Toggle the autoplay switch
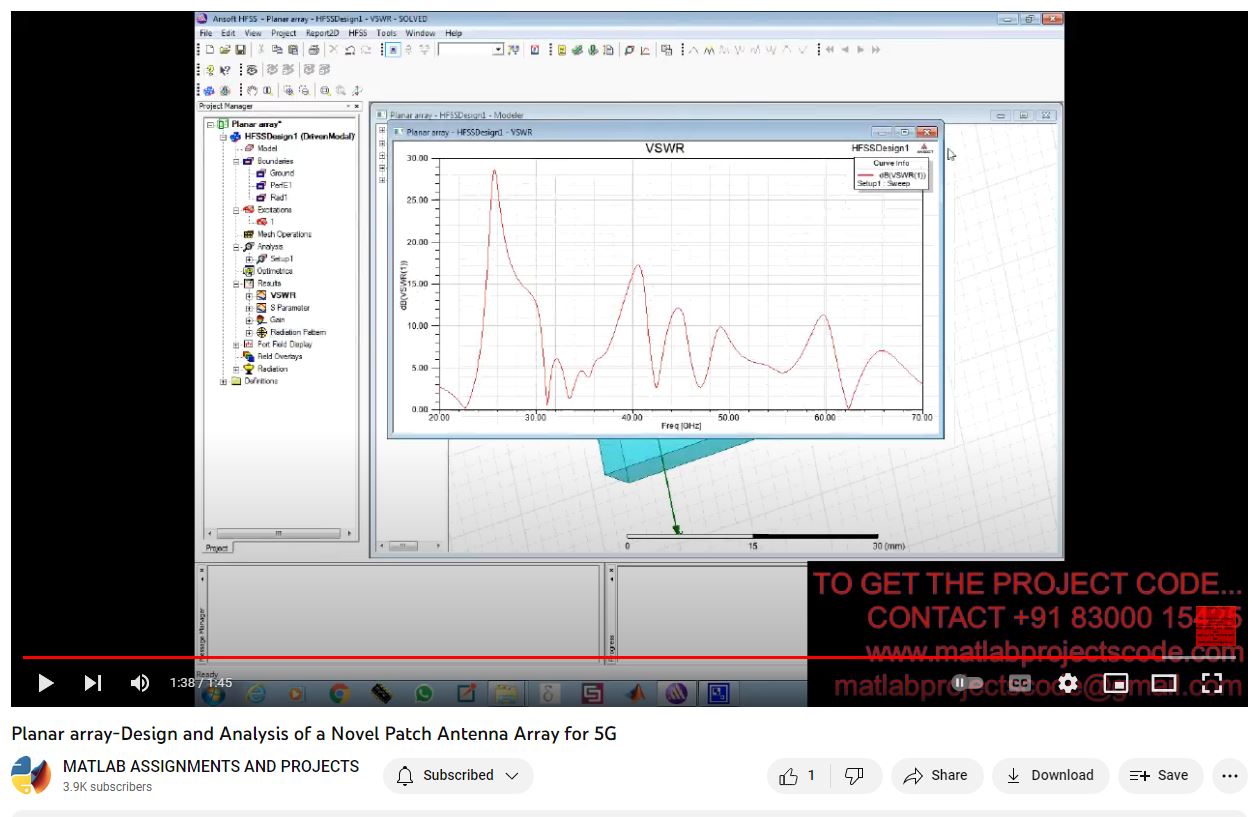The width and height of the screenshot is (1258, 817). [967, 683]
